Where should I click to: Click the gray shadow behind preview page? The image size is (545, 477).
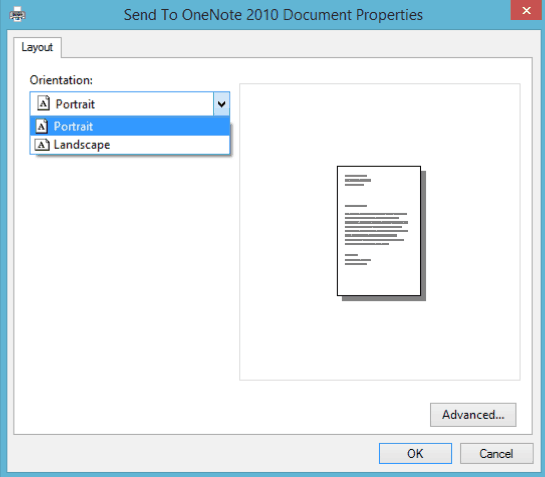(x=423, y=236)
